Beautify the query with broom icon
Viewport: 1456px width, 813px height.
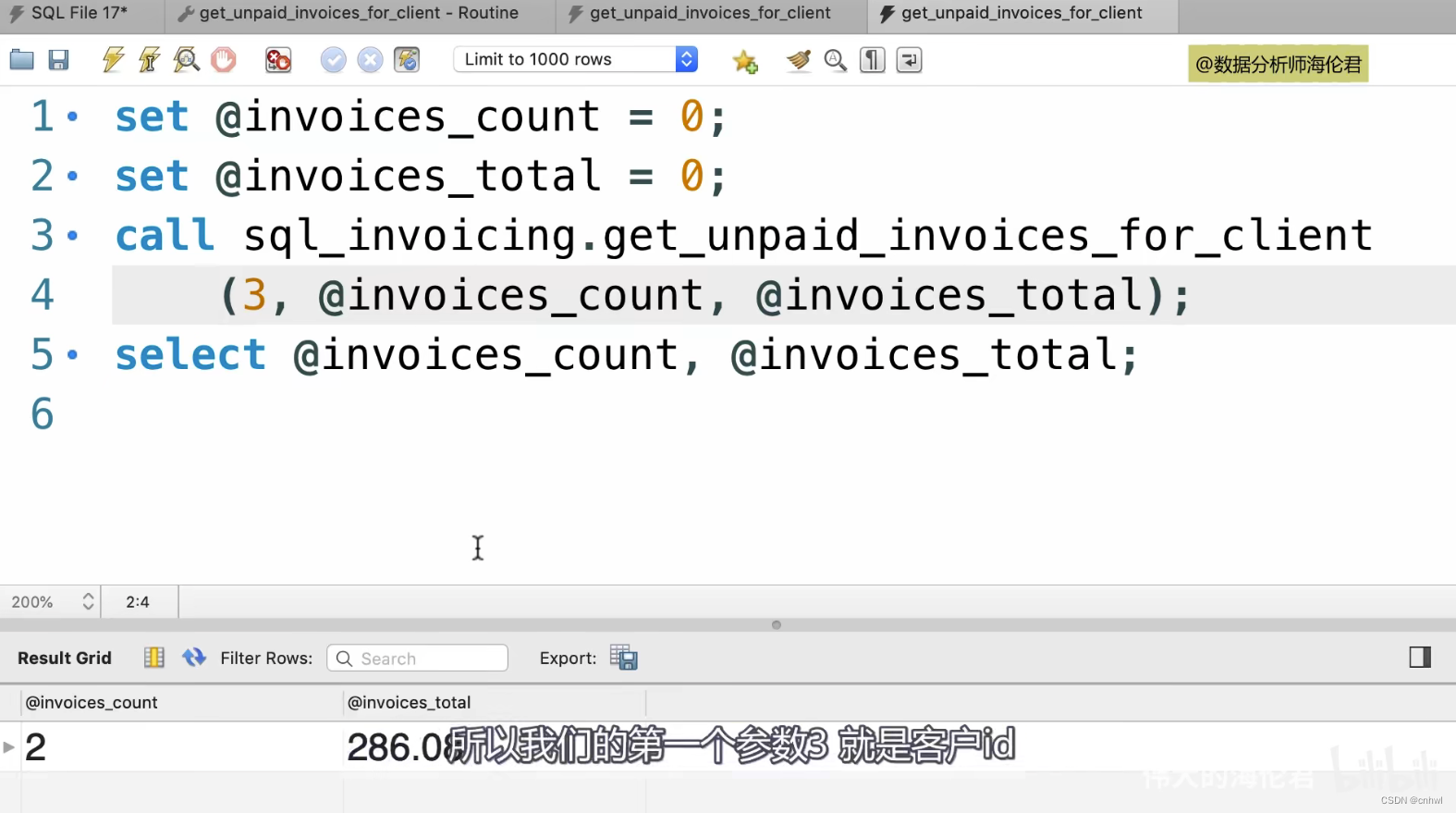click(799, 60)
